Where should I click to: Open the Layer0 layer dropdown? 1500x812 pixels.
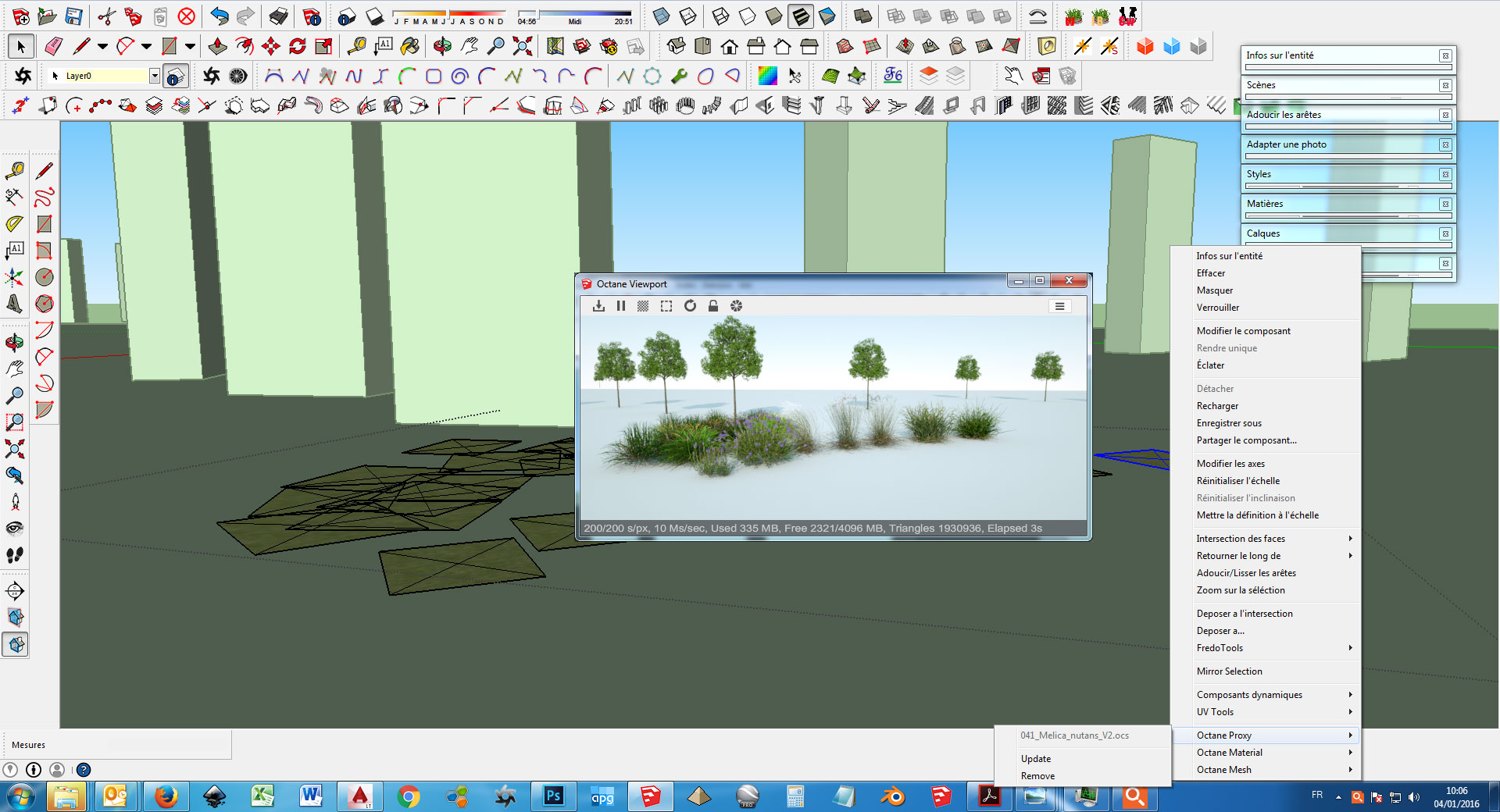(154, 76)
